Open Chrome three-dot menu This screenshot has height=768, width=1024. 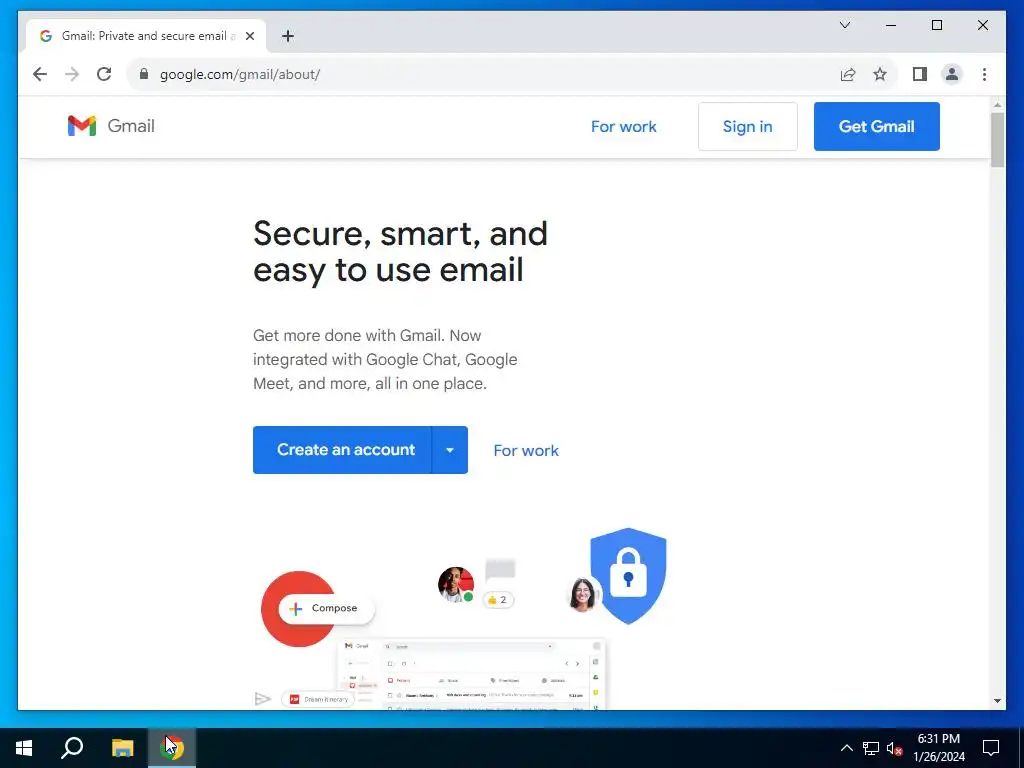984,74
